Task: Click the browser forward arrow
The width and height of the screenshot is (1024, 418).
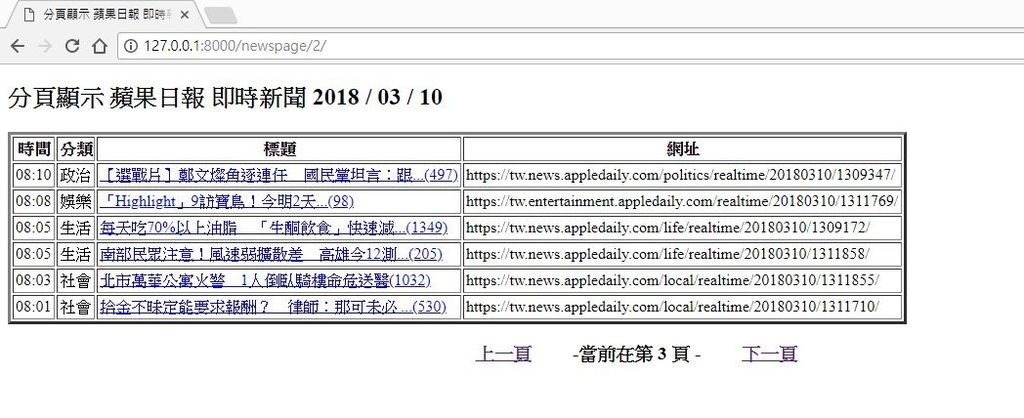Action: pos(45,46)
